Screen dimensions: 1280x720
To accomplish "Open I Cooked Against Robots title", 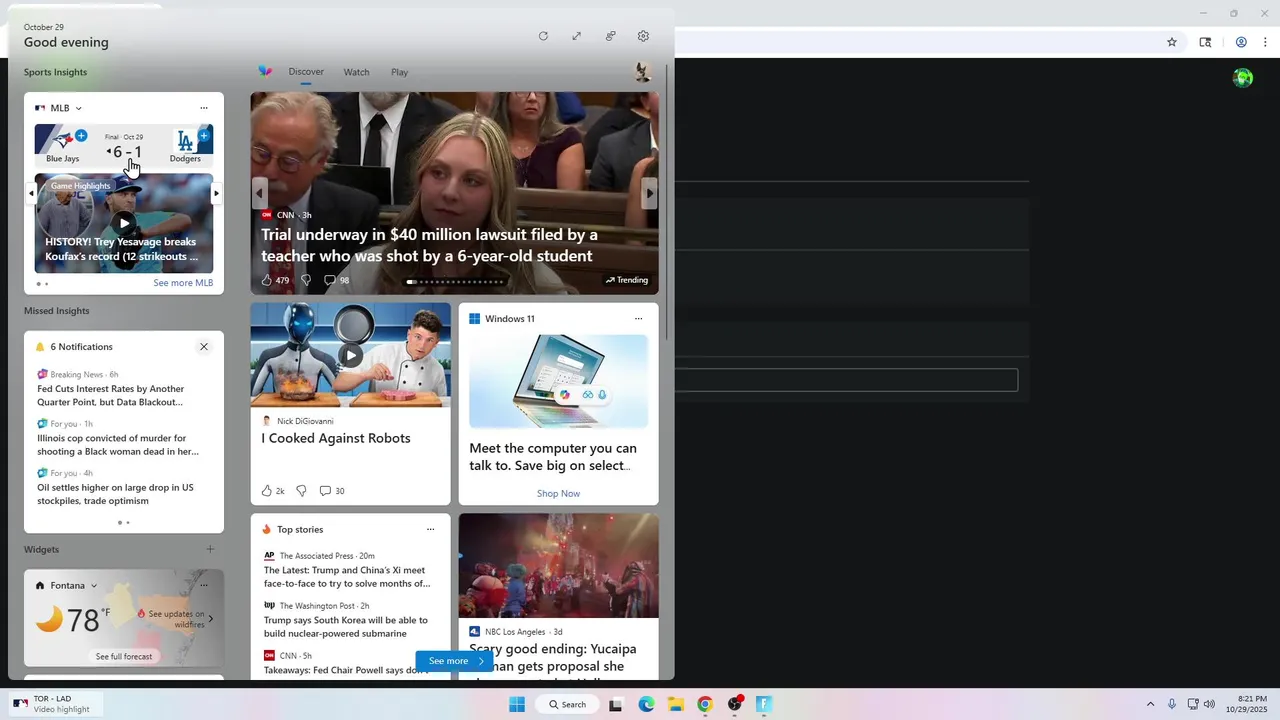I will click(336, 438).
